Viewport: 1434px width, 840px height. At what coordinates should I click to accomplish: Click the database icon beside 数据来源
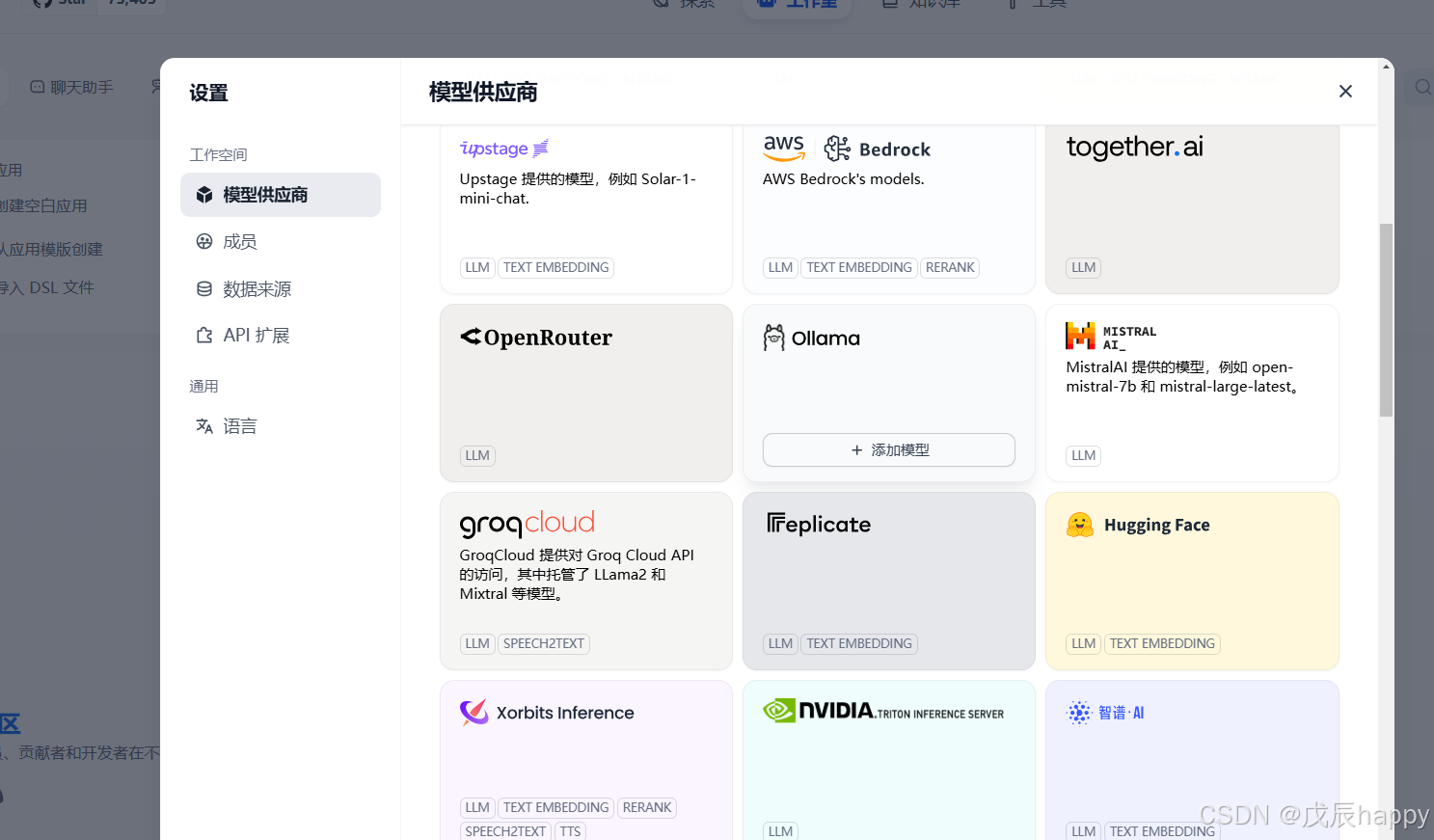coord(204,289)
